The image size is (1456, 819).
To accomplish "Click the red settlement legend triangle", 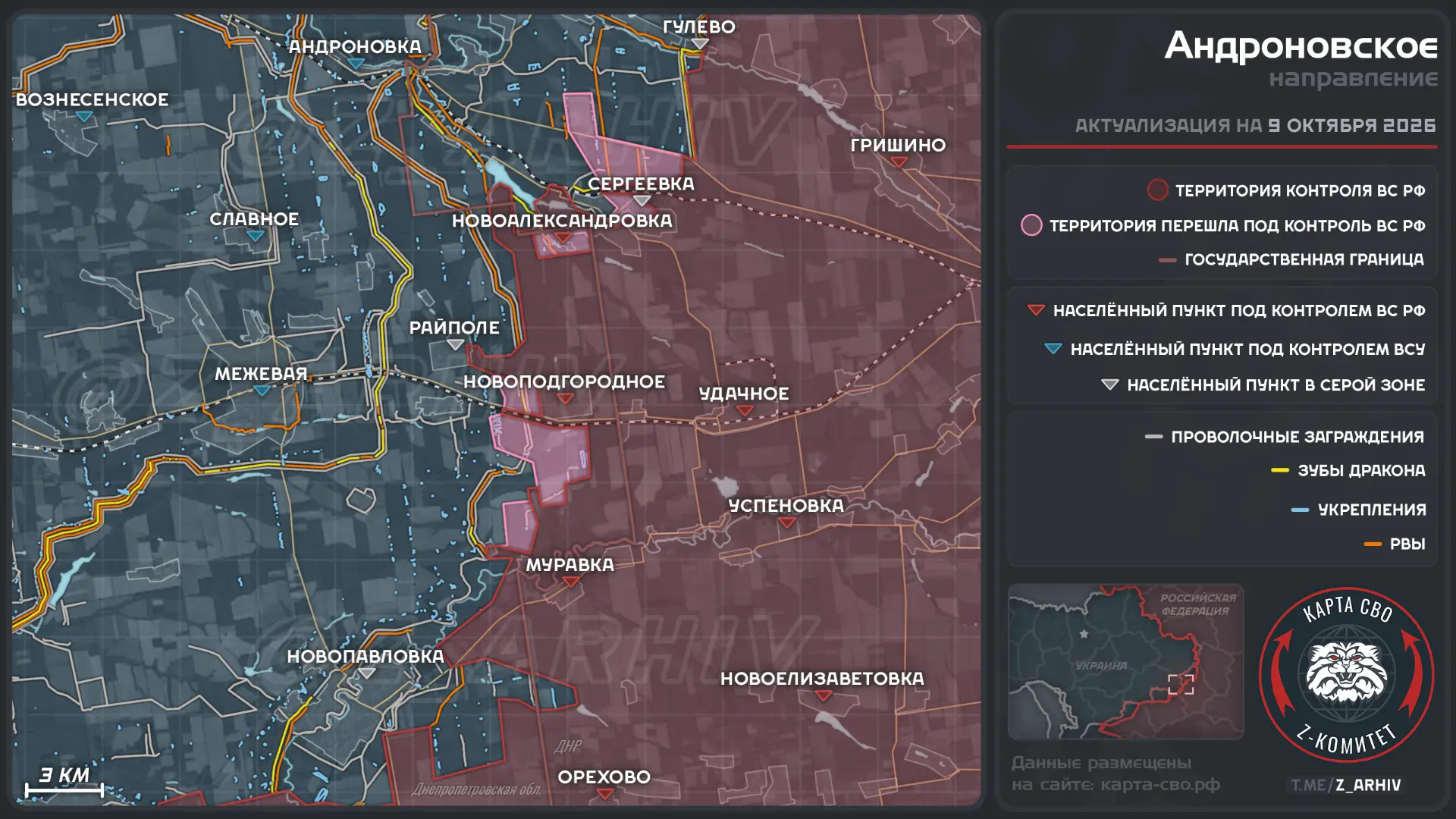I will click(x=1036, y=310).
